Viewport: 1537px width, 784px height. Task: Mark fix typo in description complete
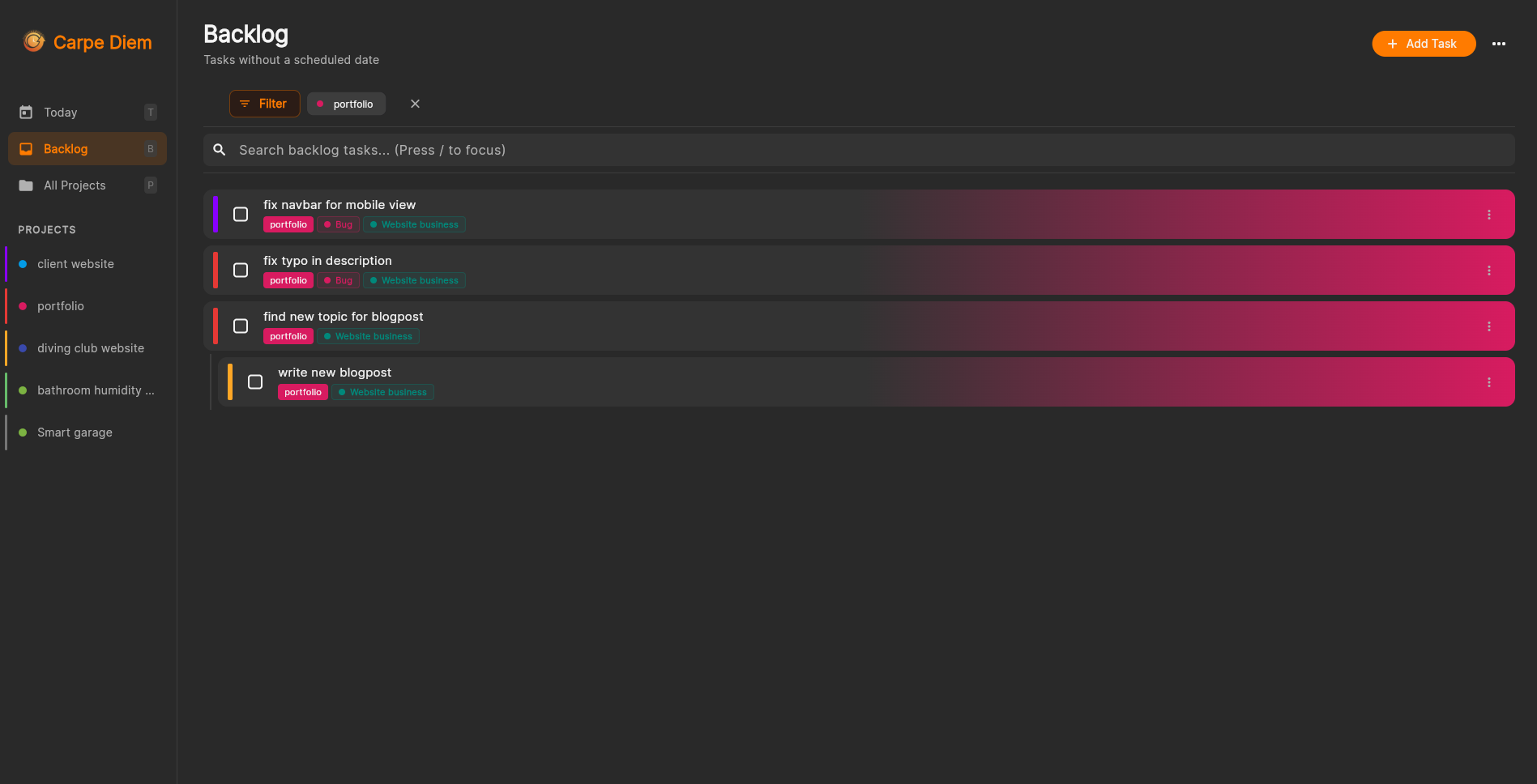point(241,271)
